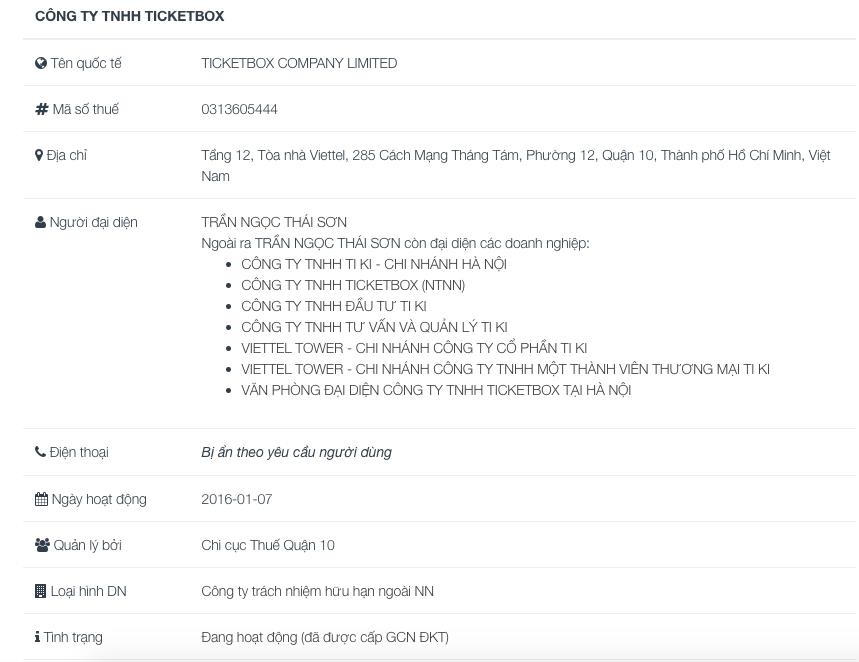This screenshot has height=662, width=859.
Task: Click the info icon by Tình trạng
Action: coord(37,637)
